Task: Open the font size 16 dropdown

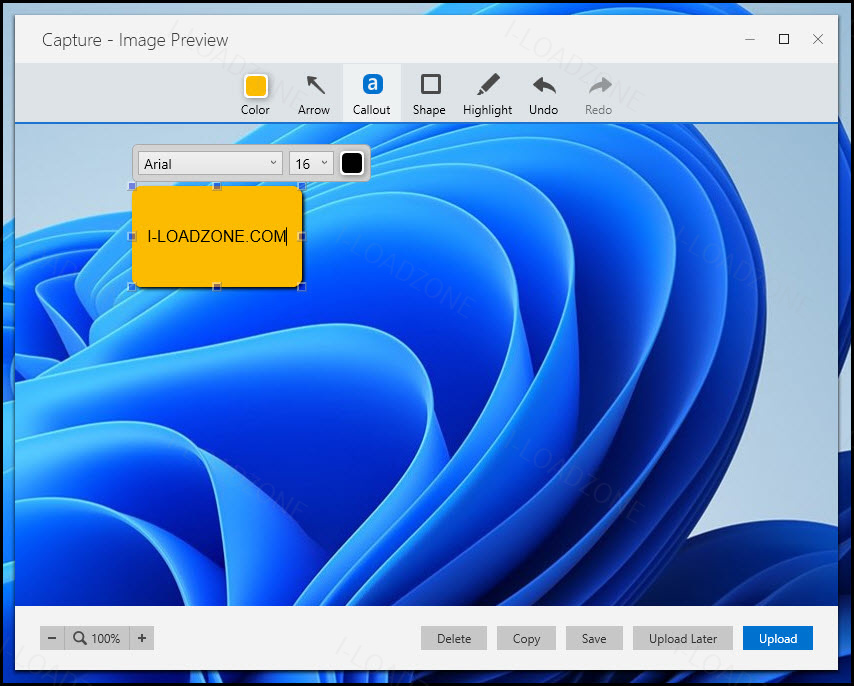Action: 311,163
